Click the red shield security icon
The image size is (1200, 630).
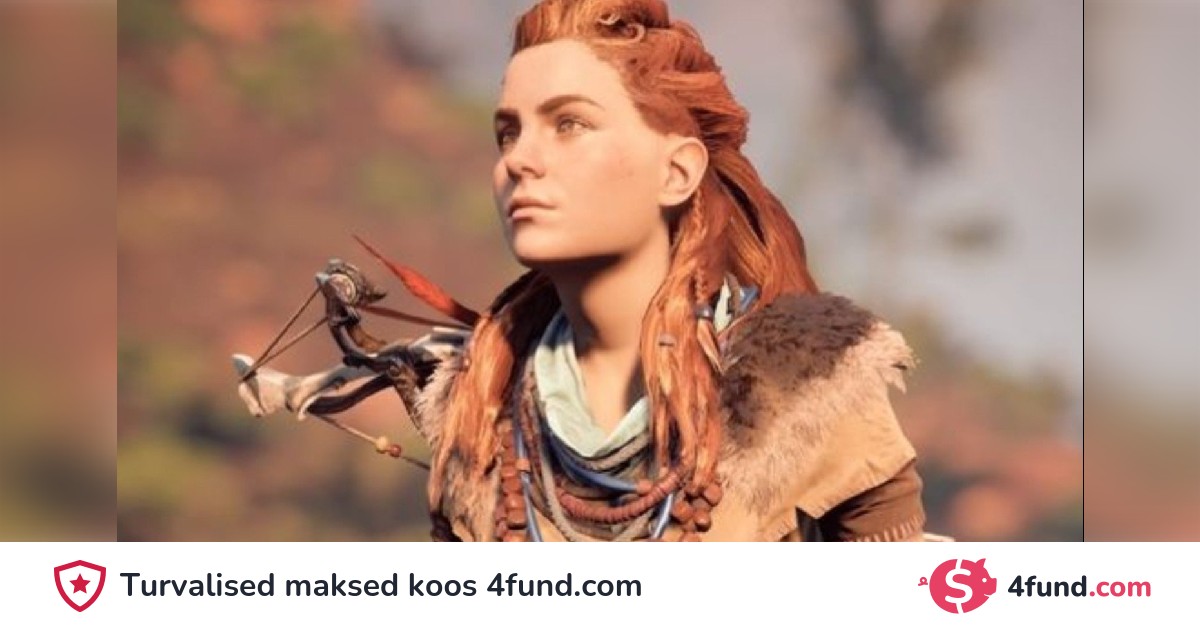pyautogui.click(x=79, y=586)
